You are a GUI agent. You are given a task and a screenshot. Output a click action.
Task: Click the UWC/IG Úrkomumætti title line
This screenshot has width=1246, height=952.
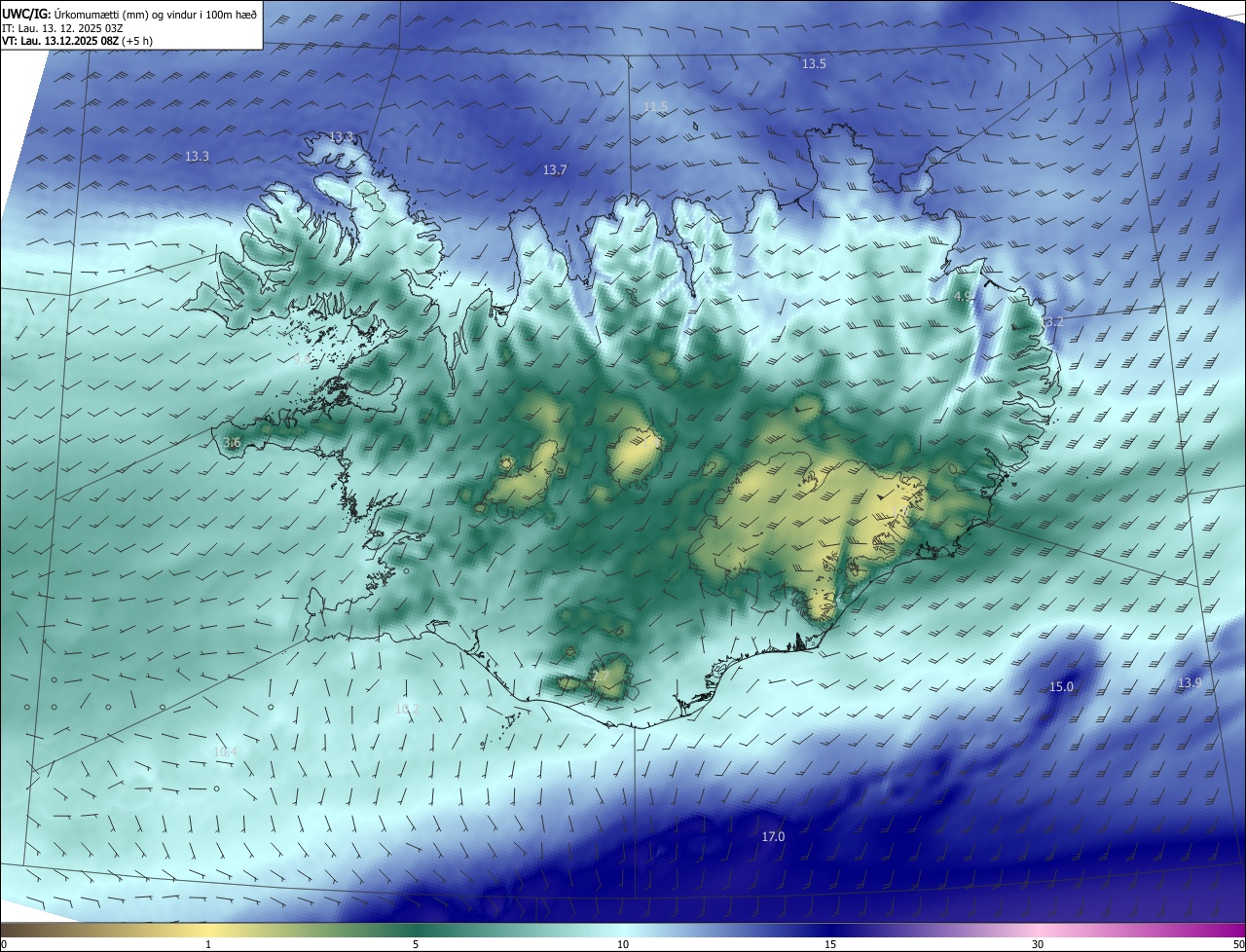pyautogui.click(x=129, y=14)
